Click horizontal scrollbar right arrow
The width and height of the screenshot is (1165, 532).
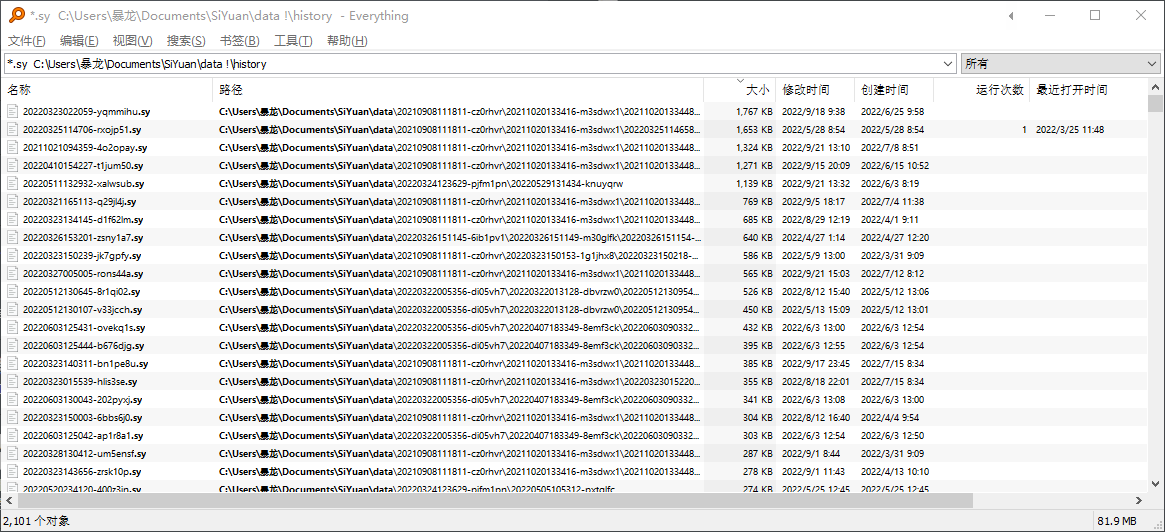point(1140,501)
